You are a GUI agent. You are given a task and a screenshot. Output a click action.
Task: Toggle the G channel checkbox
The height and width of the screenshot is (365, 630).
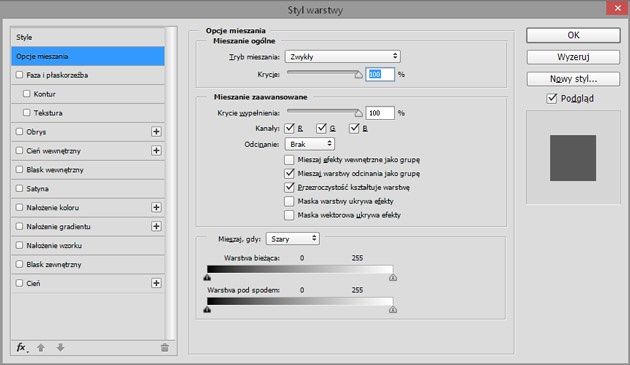coord(321,128)
